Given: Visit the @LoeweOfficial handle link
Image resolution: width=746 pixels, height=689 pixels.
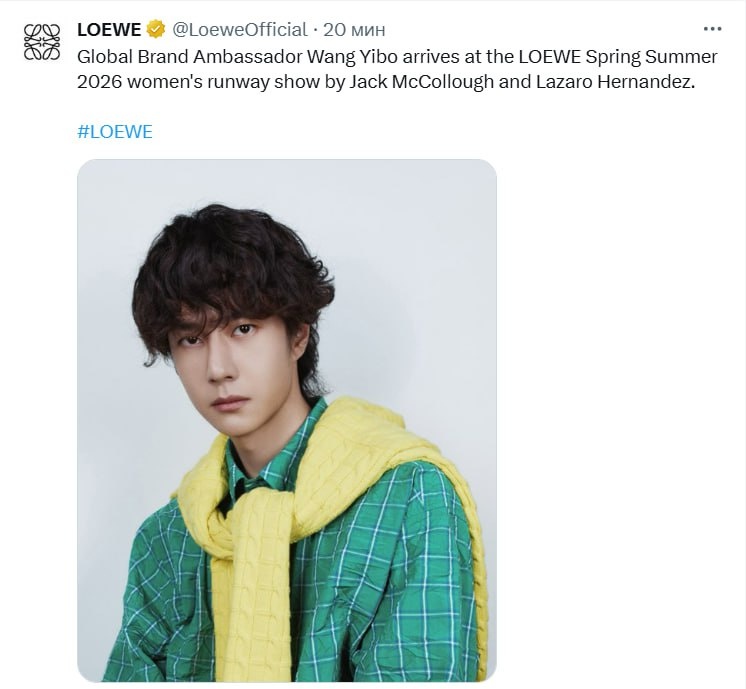Looking at the screenshot, I should point(239,30).
